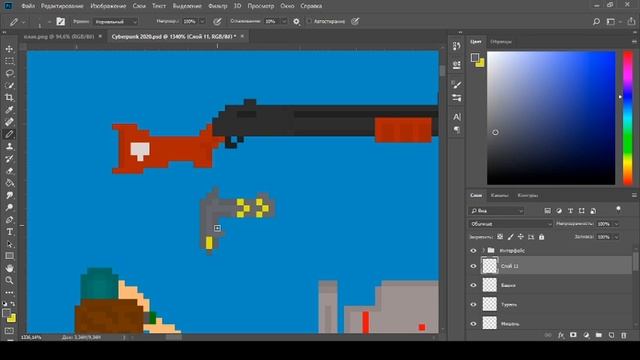Select the Hand tool

pyautogui.click(x=9, y=268)
